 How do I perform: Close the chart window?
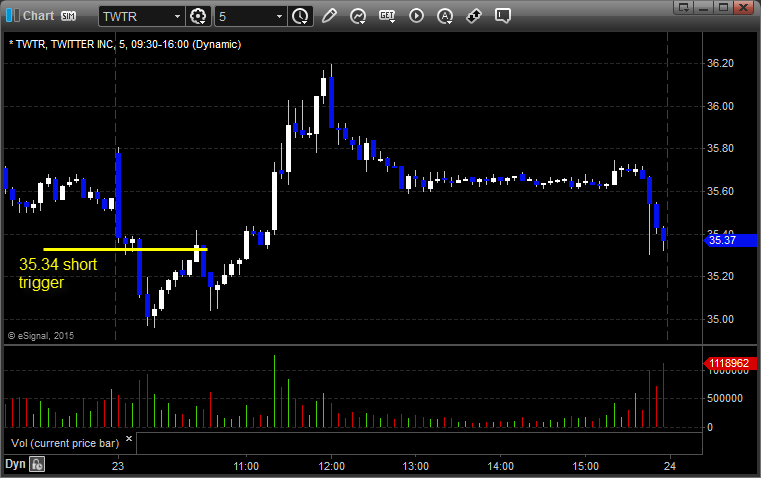pyautogui.click(x=744, y=7)
